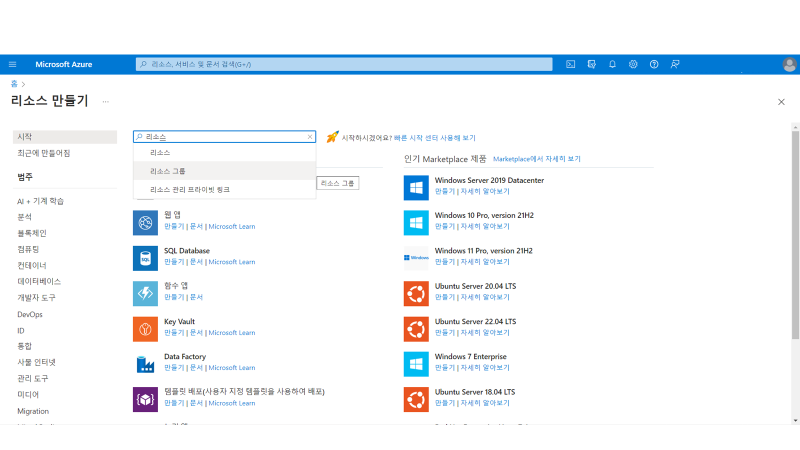Open the AI + 기계 학습 category

(x=41, y=201)
